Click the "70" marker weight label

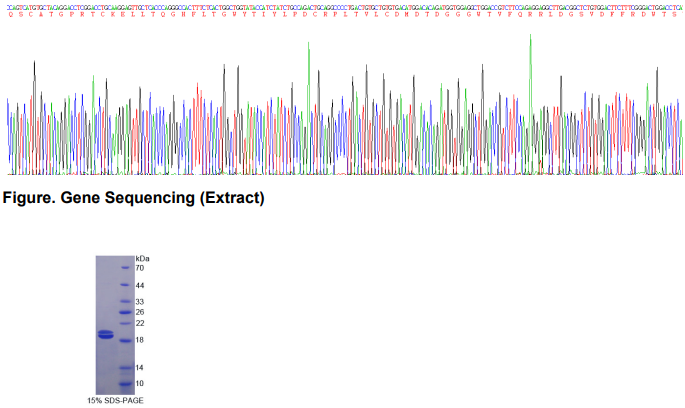pos(140,268)
